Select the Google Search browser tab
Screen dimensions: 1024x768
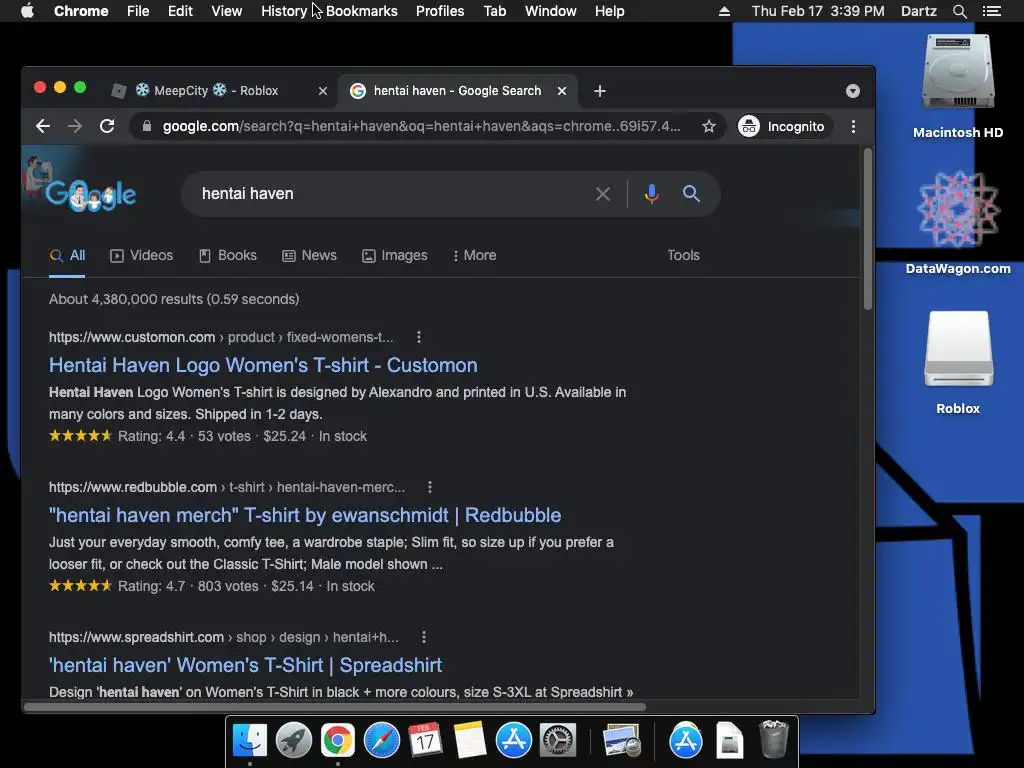(x=457, y=91)
